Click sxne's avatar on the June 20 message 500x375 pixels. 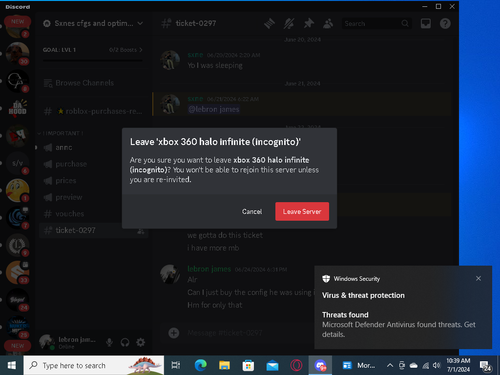click(170, 60)
